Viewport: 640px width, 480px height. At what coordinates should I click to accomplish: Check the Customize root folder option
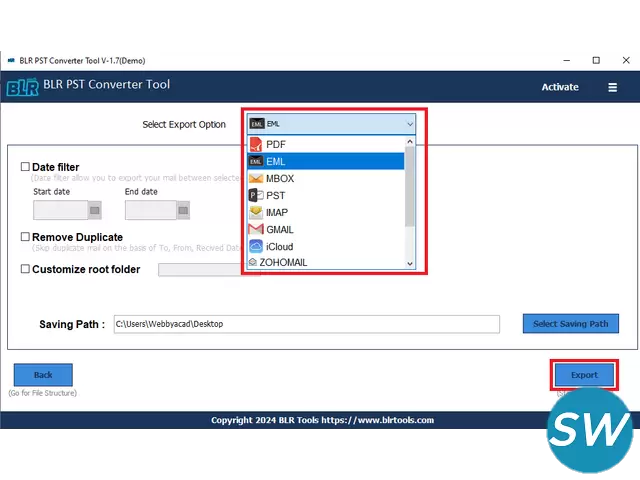25,269
